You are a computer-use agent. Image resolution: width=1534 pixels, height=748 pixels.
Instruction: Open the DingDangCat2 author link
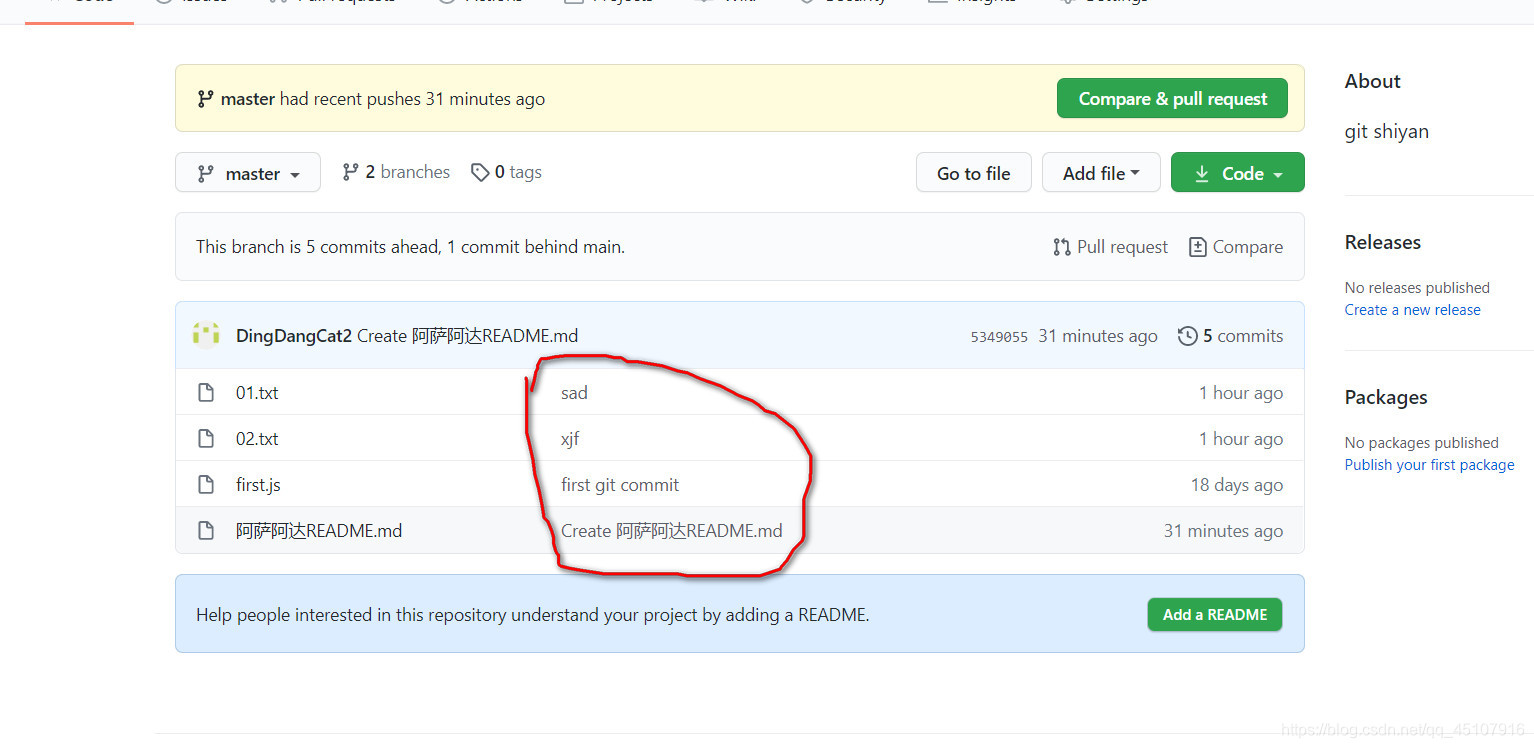click(x=294, y=336)
